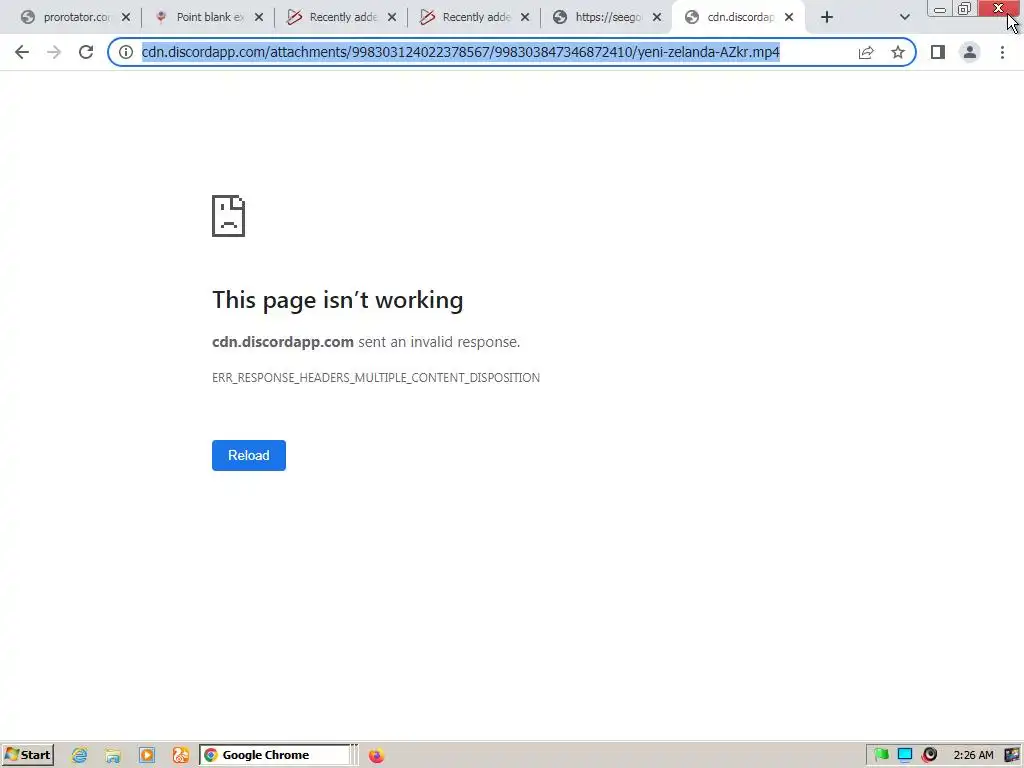Minimize the Chrome window
Viewport: 1024px width, 768px height.
pyautogui.click(x=940, y=9)
